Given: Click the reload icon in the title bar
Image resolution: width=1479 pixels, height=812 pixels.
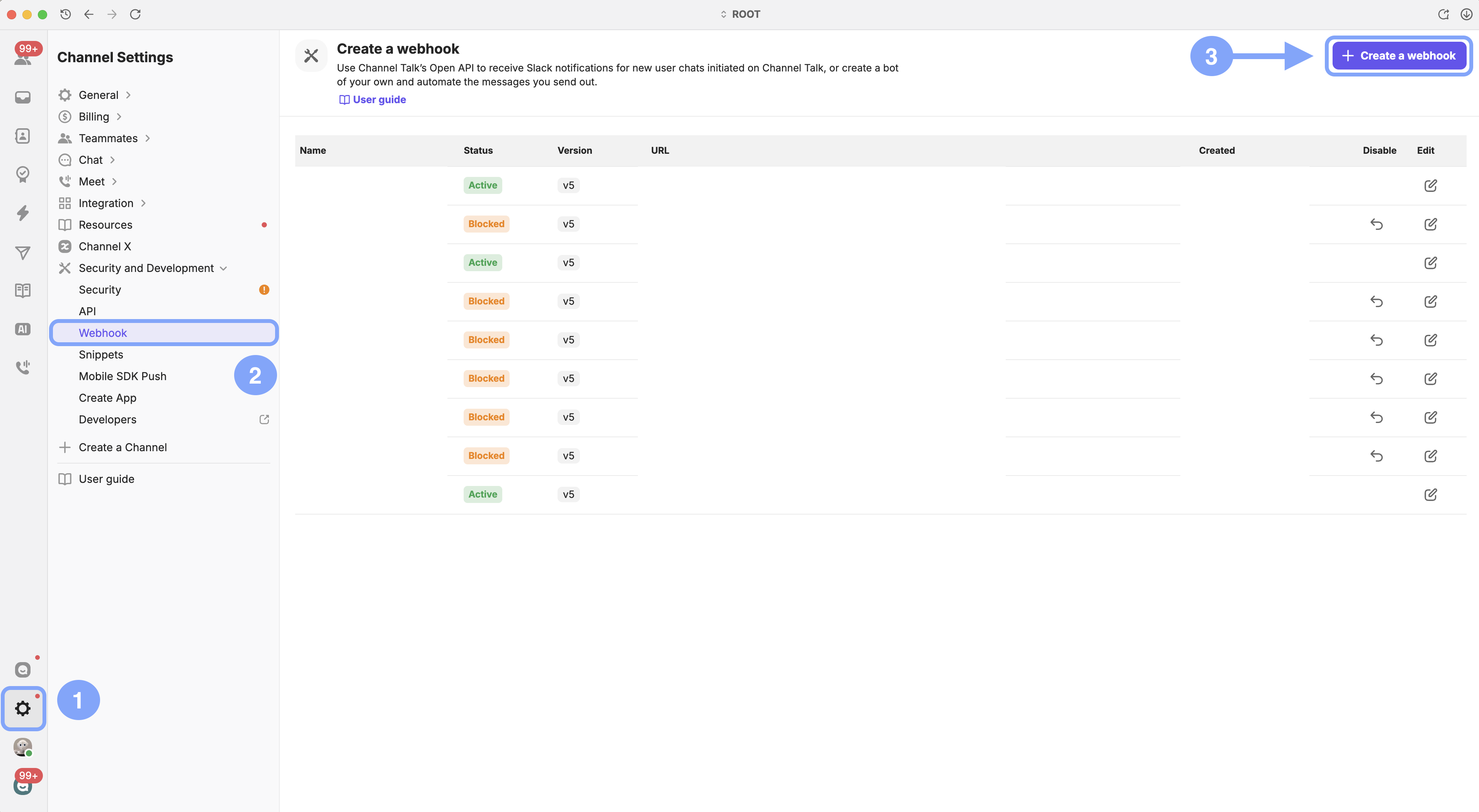Looking at the screenshot, I should pyautogui.click(x=136, y=14).
